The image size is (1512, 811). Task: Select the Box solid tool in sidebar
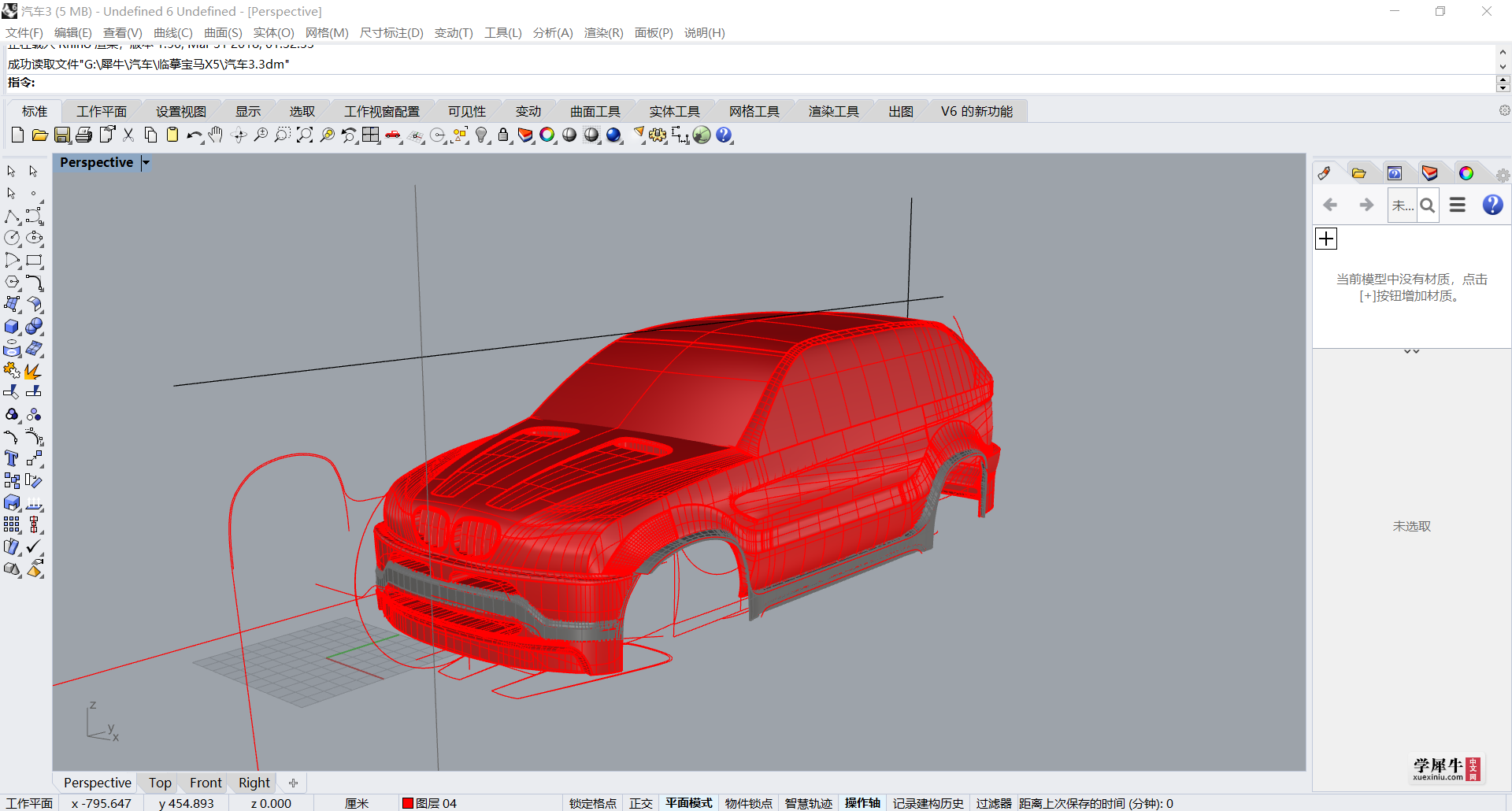[12, 327]
